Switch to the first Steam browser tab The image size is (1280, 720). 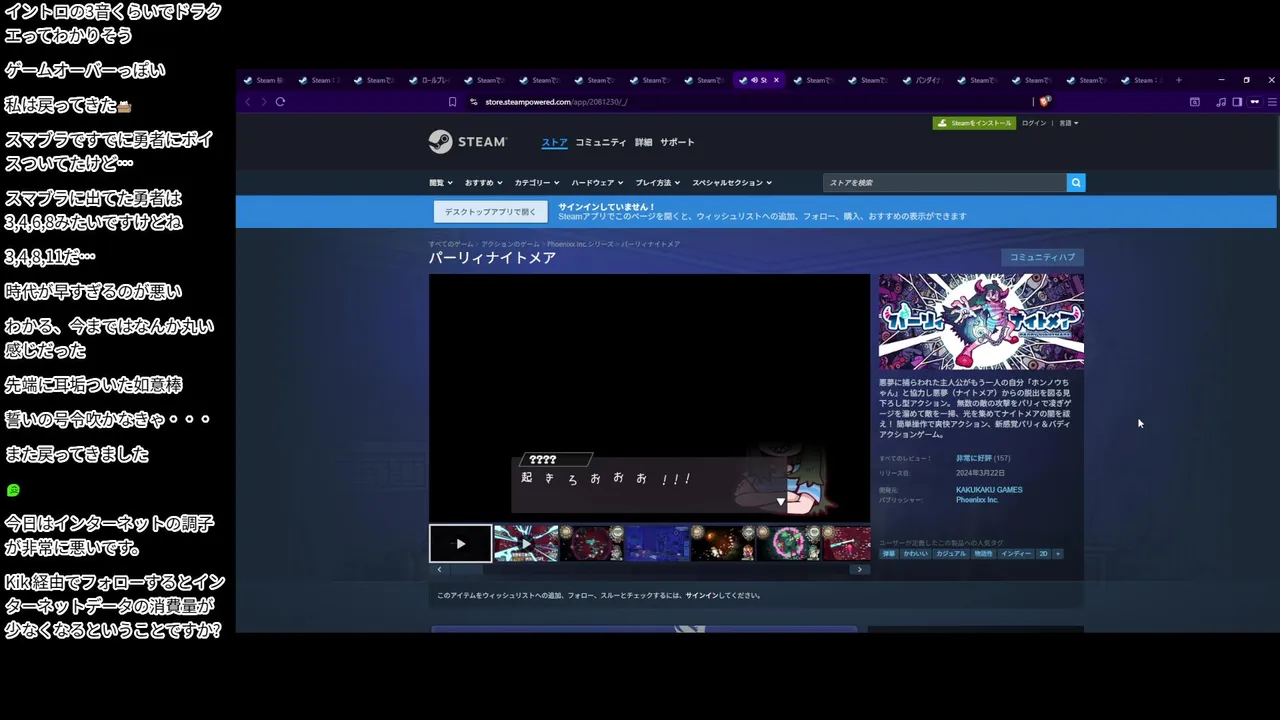(x=263, y=80)
